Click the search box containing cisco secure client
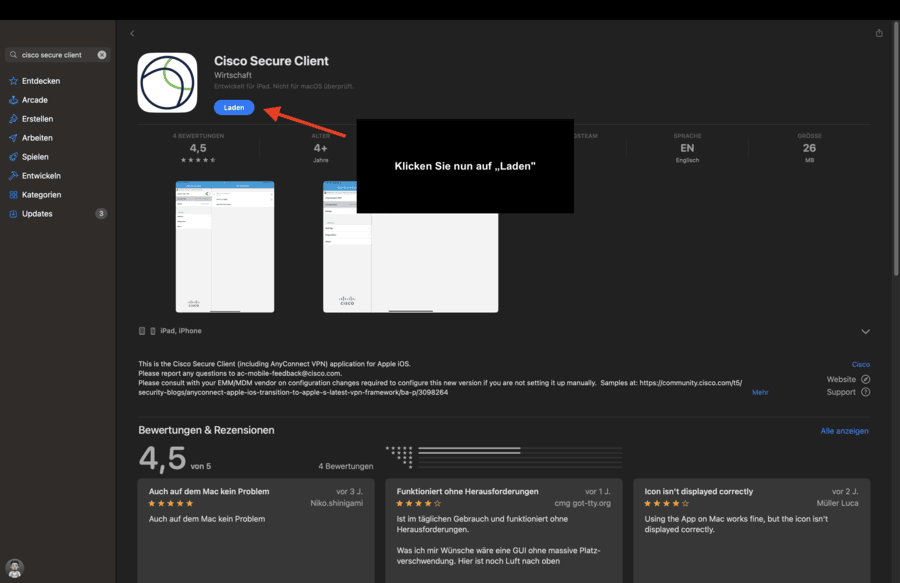The image size is (900, 583). click(57, 55)
